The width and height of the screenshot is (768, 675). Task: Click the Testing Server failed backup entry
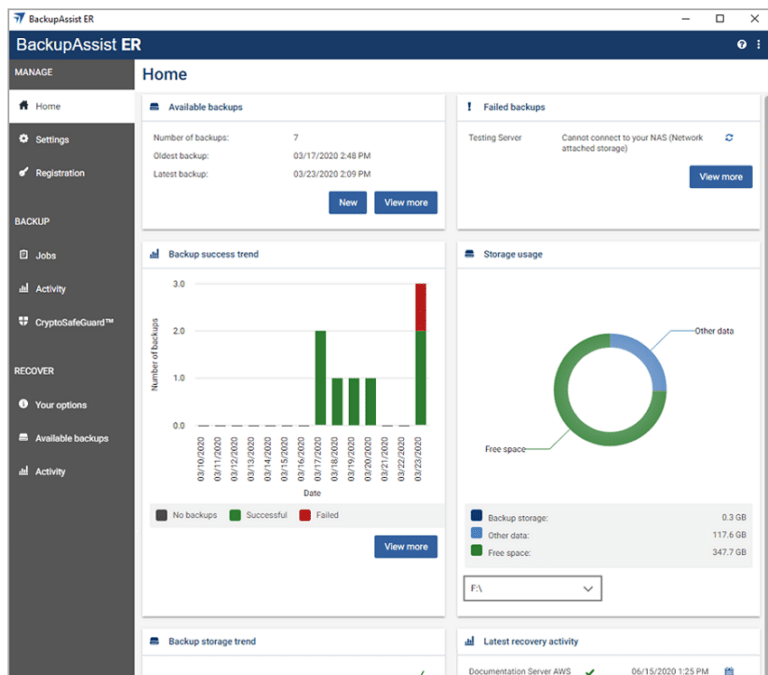coord(495,138)
